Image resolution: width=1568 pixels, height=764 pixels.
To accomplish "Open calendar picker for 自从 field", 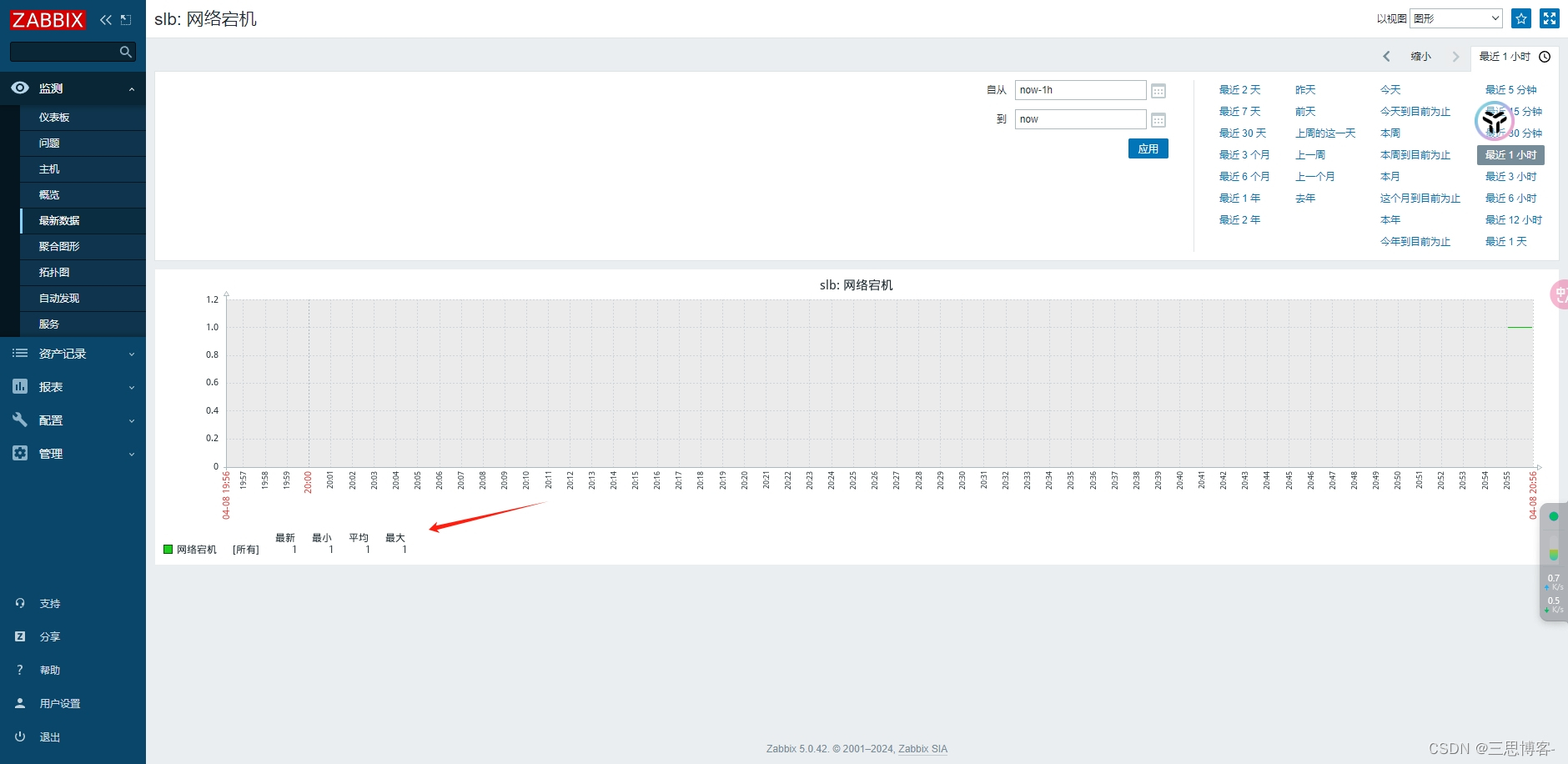I will click(1158, 91).
